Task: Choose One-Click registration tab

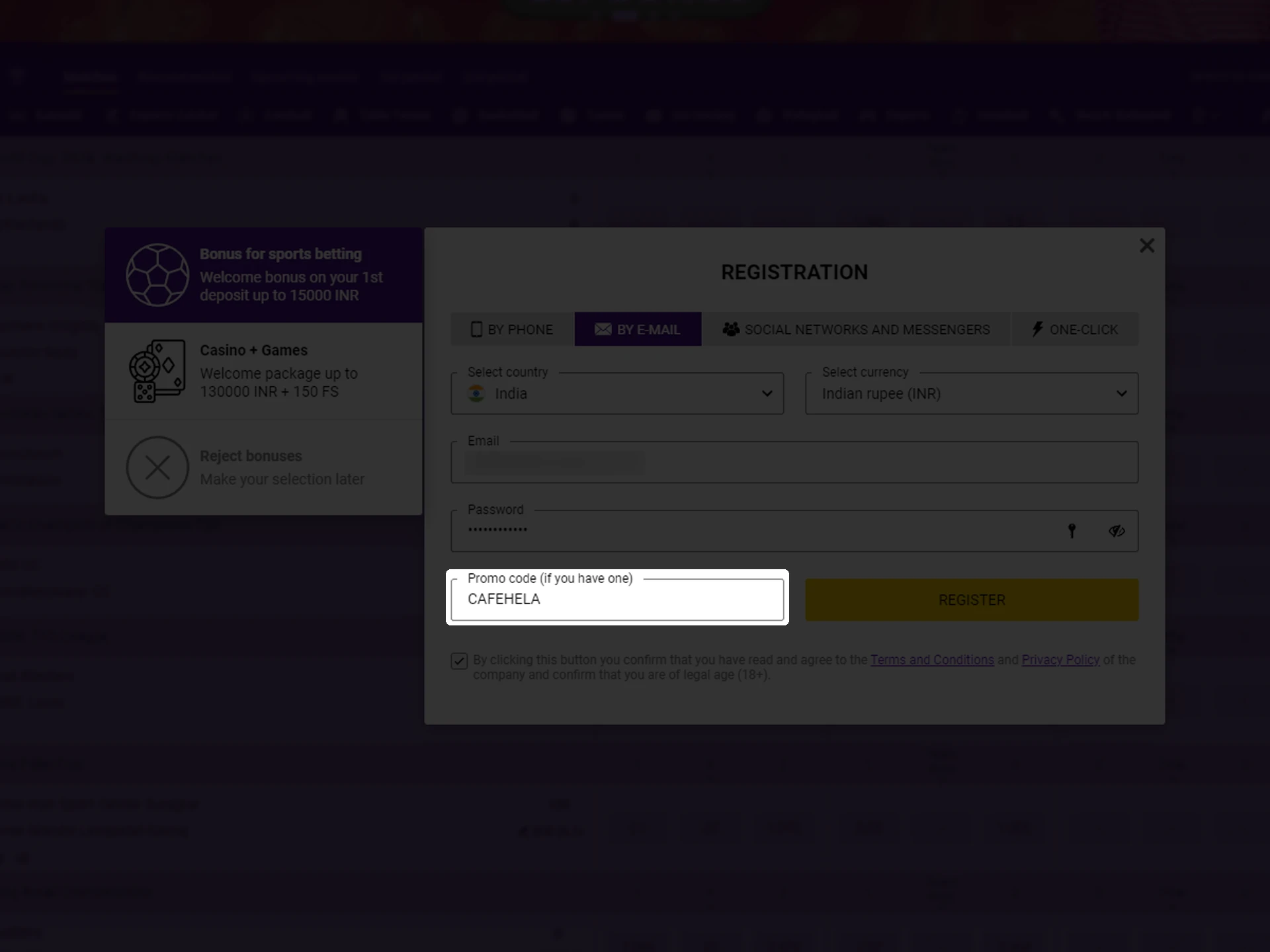Action: (x=1075, y=329)
